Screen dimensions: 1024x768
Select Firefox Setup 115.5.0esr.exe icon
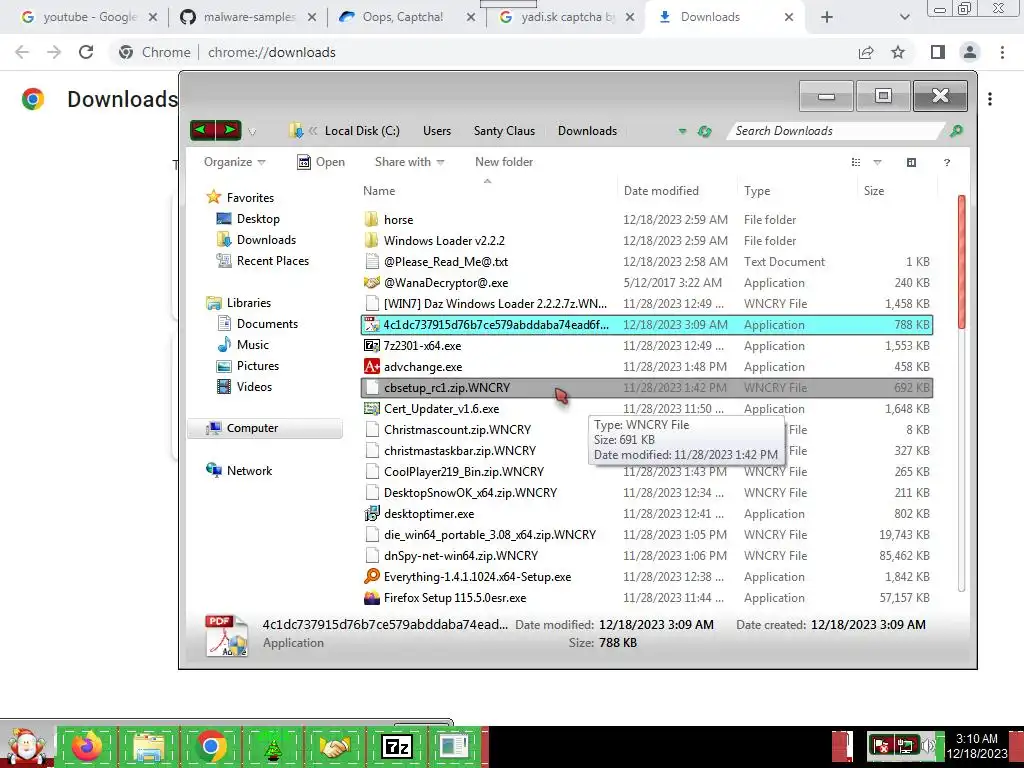[372, 597]
